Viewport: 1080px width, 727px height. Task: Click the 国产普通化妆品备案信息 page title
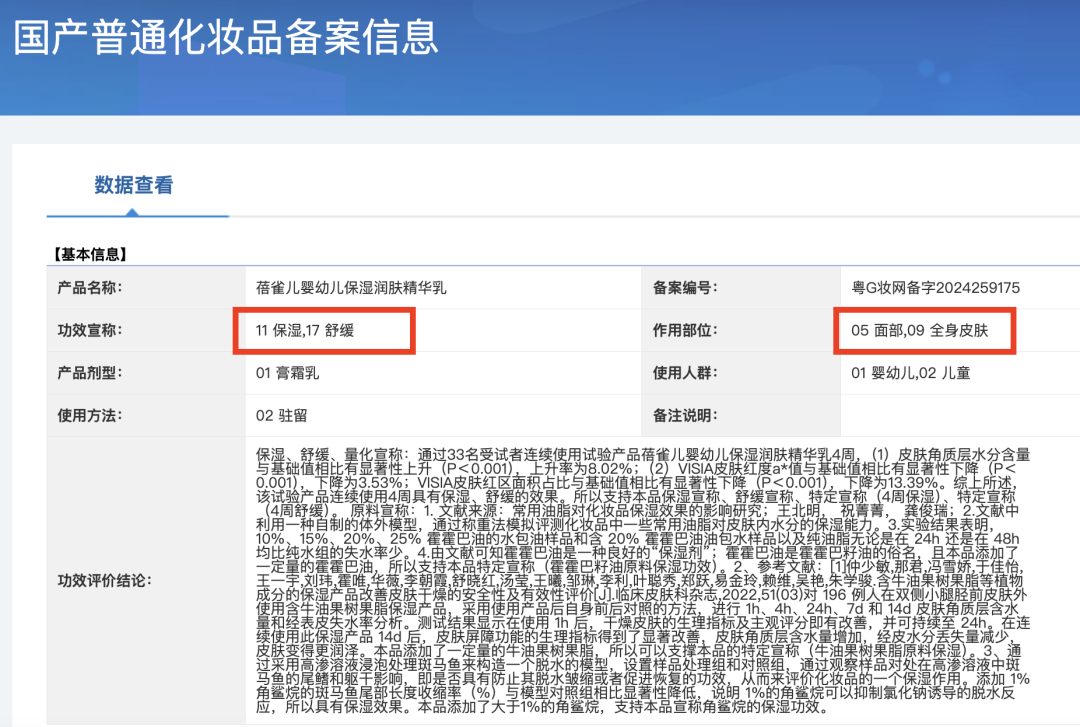tap(226, 37)
